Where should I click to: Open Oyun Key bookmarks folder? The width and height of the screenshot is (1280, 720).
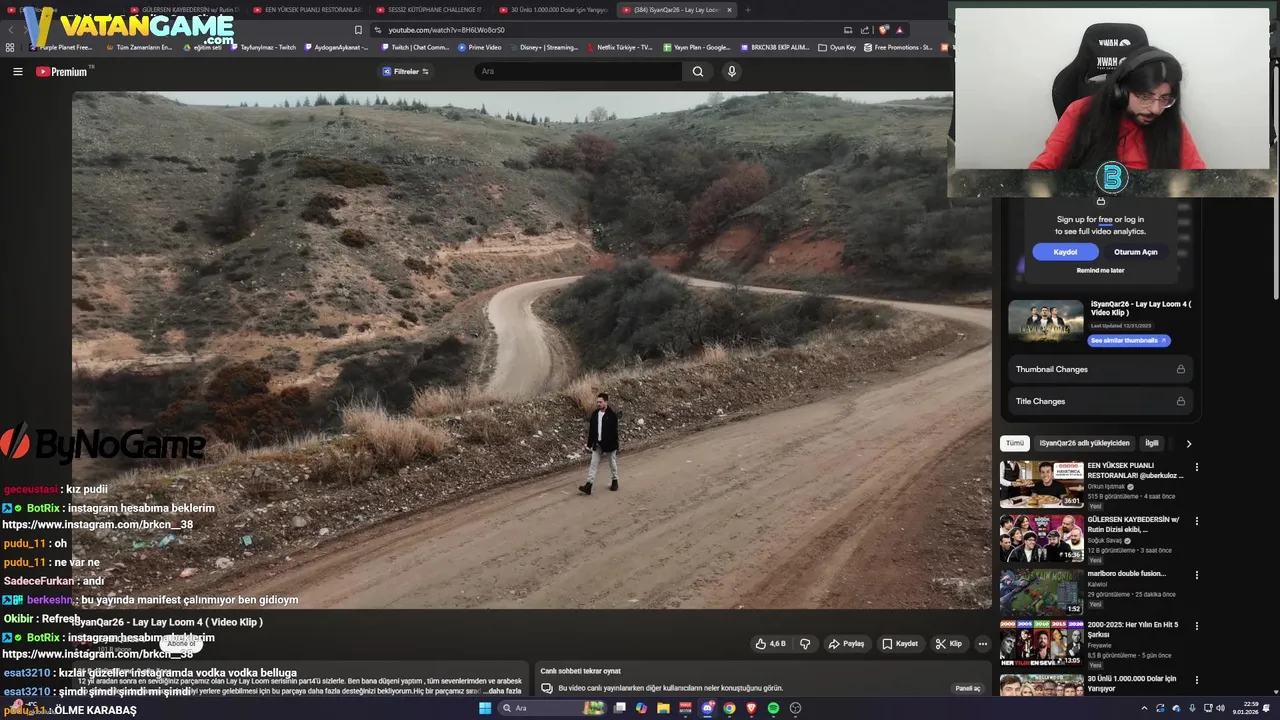point(837,47)
